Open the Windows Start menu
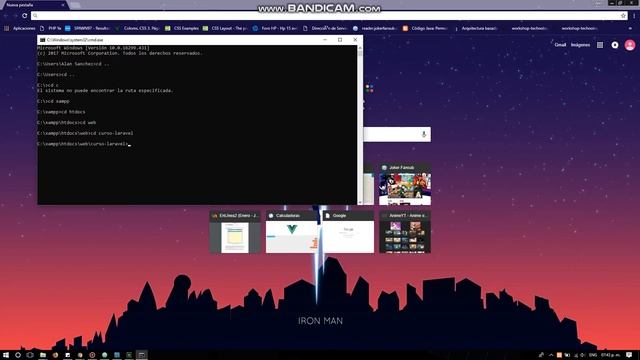Image resolution: width=640 pixels, height=360 pixels. click(x=6, y=355)
